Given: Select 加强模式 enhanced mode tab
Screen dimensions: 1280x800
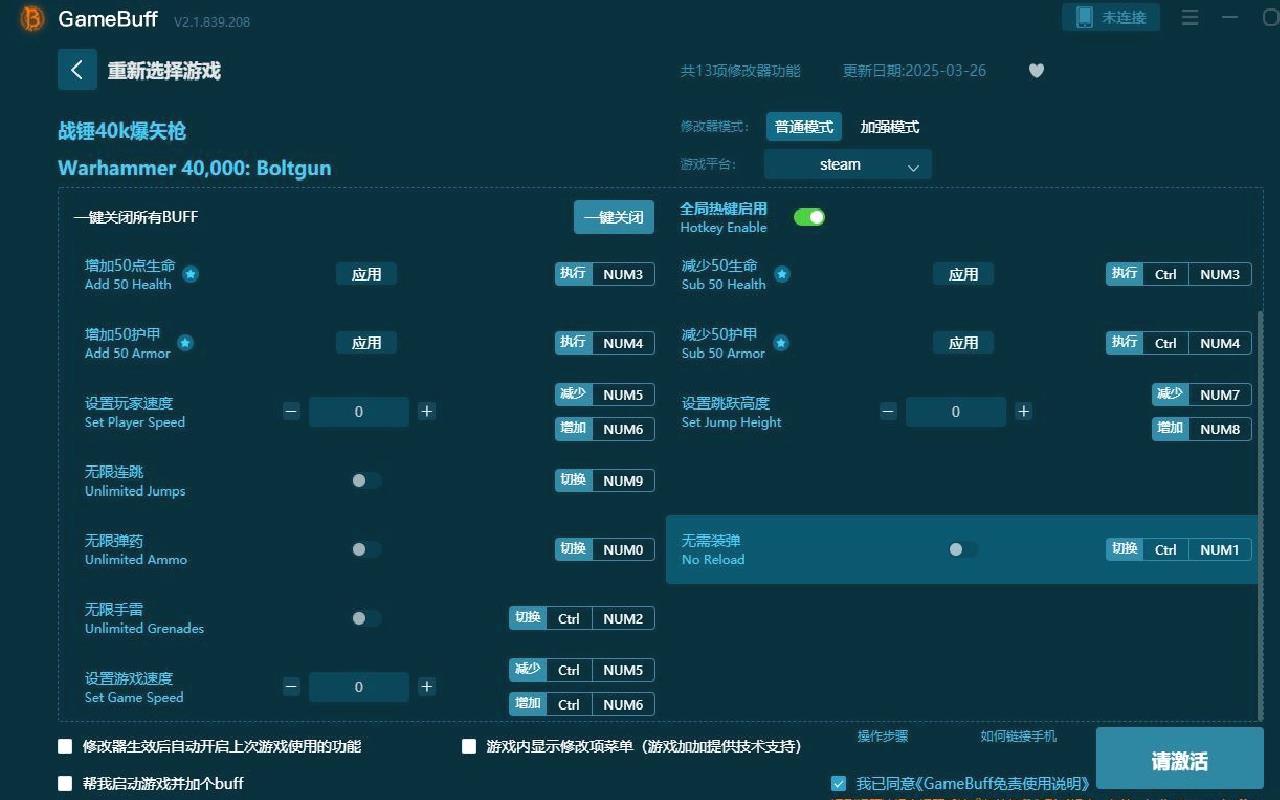Looking at the screenshot, I should pos(890,127).
